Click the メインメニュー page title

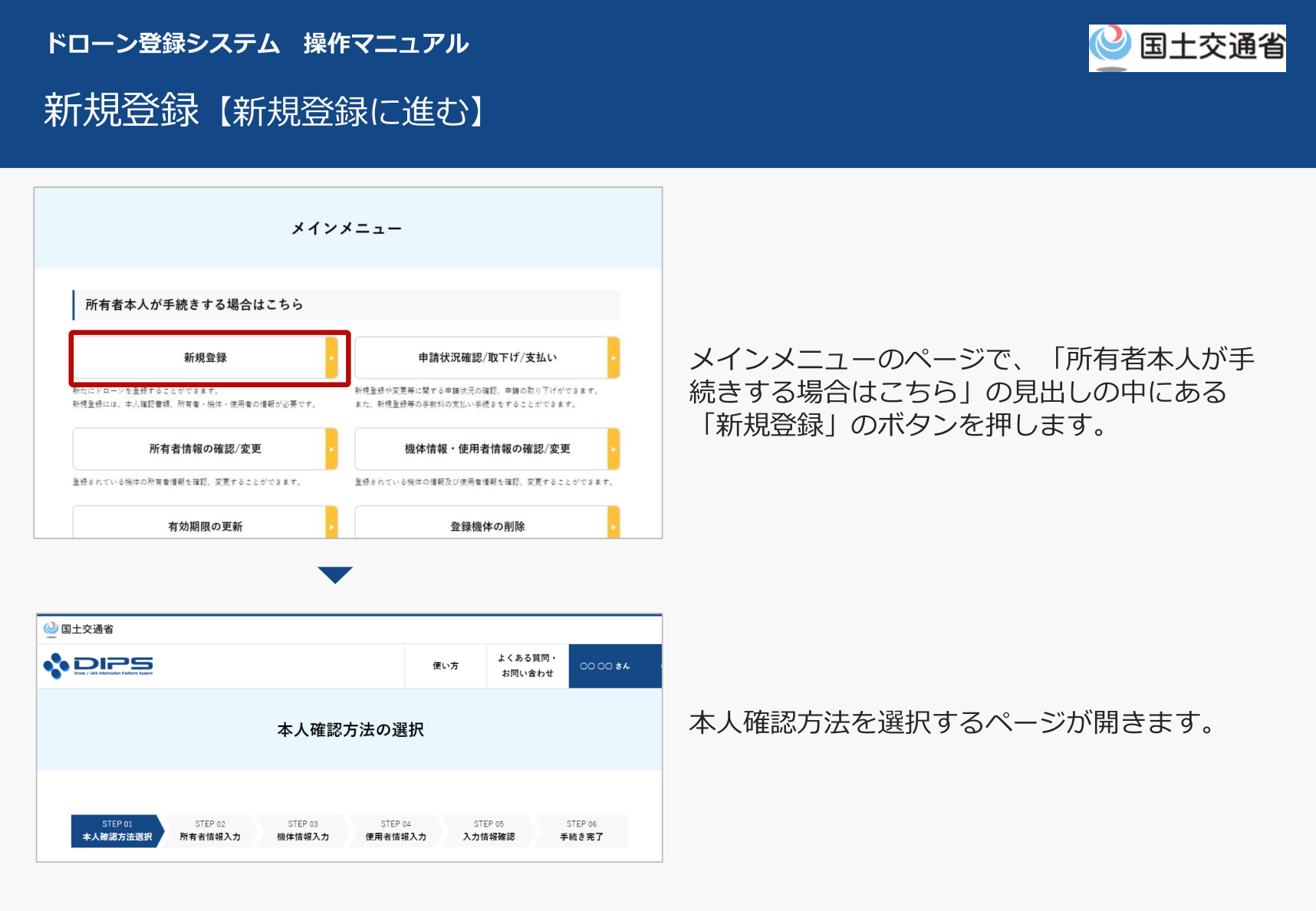[347, 229]
